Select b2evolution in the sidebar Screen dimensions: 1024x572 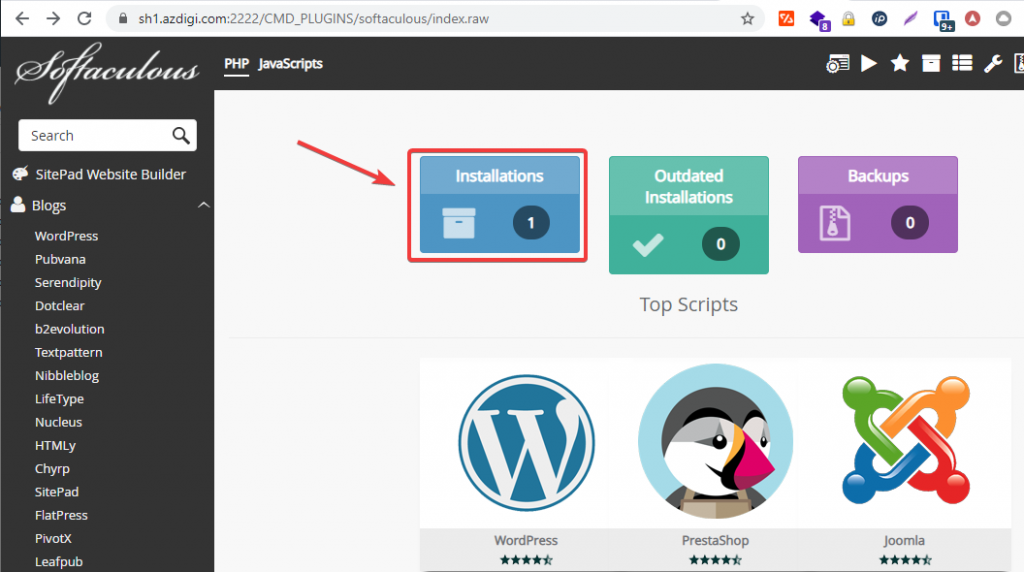pyautogui.click(x=69, y=329)
